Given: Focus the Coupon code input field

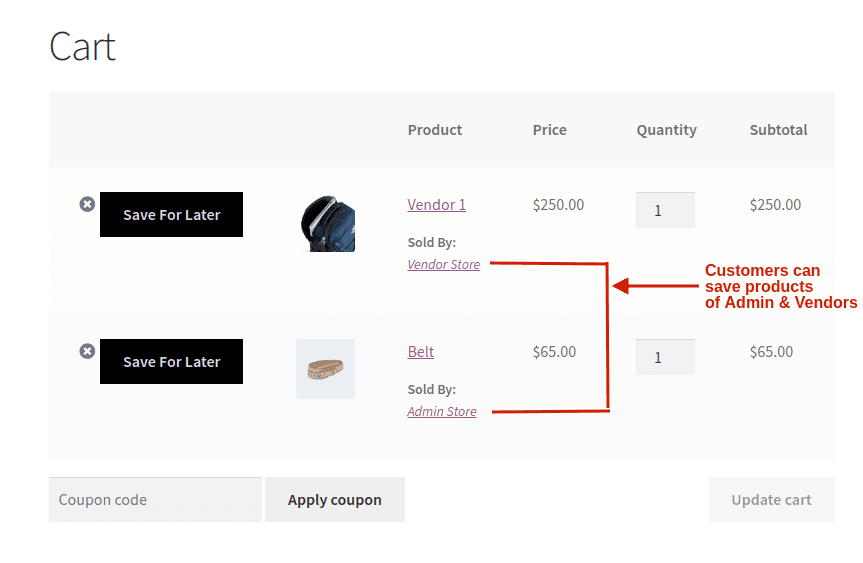Looking at the screenshot, I should click(x=155, y=500).
